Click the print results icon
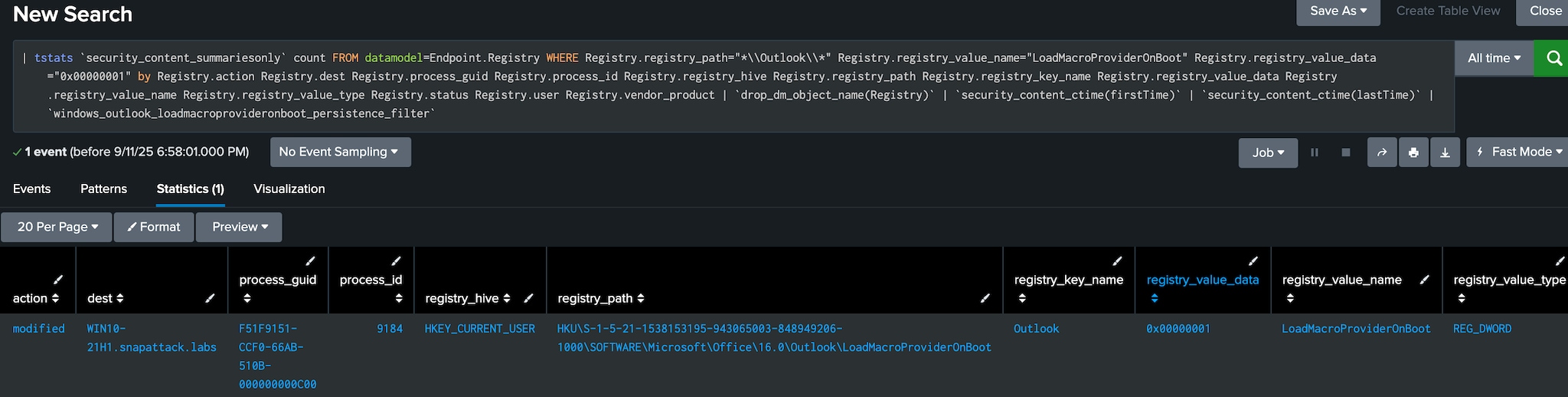Screen dimensions: 1568x397 1413,153
